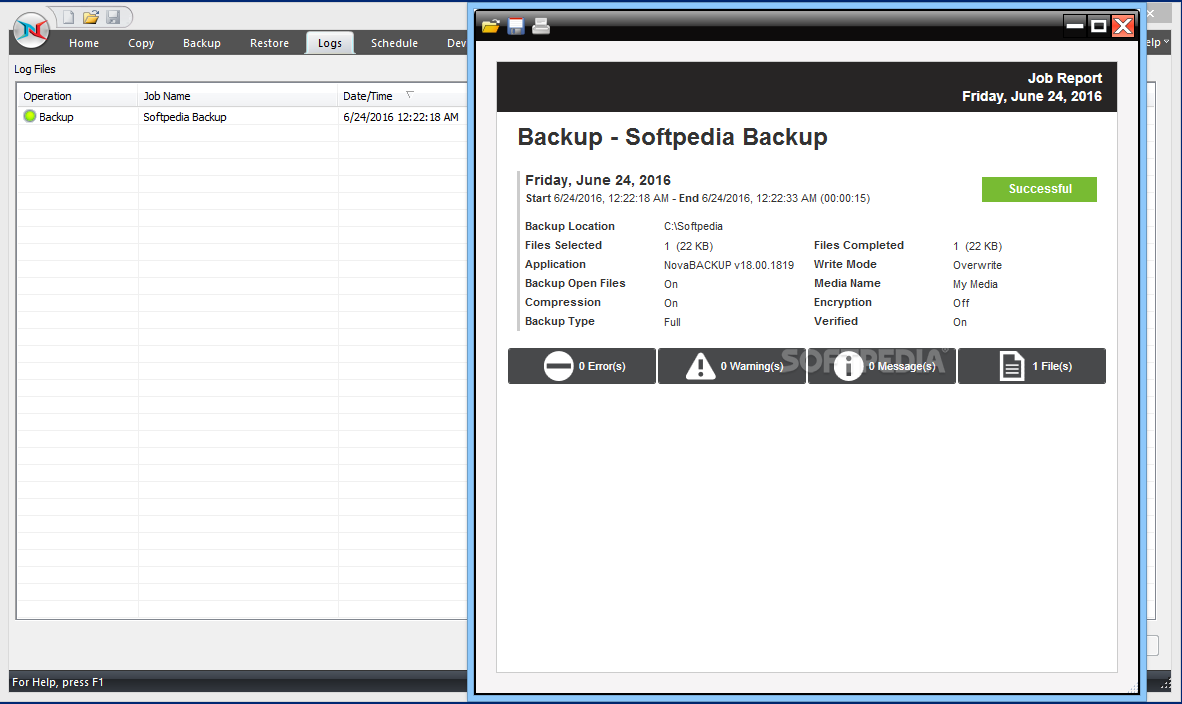The width and height of the screenshot is (1182, 704).
Task: Click the Full backup type value
Action: coord(672,322)
